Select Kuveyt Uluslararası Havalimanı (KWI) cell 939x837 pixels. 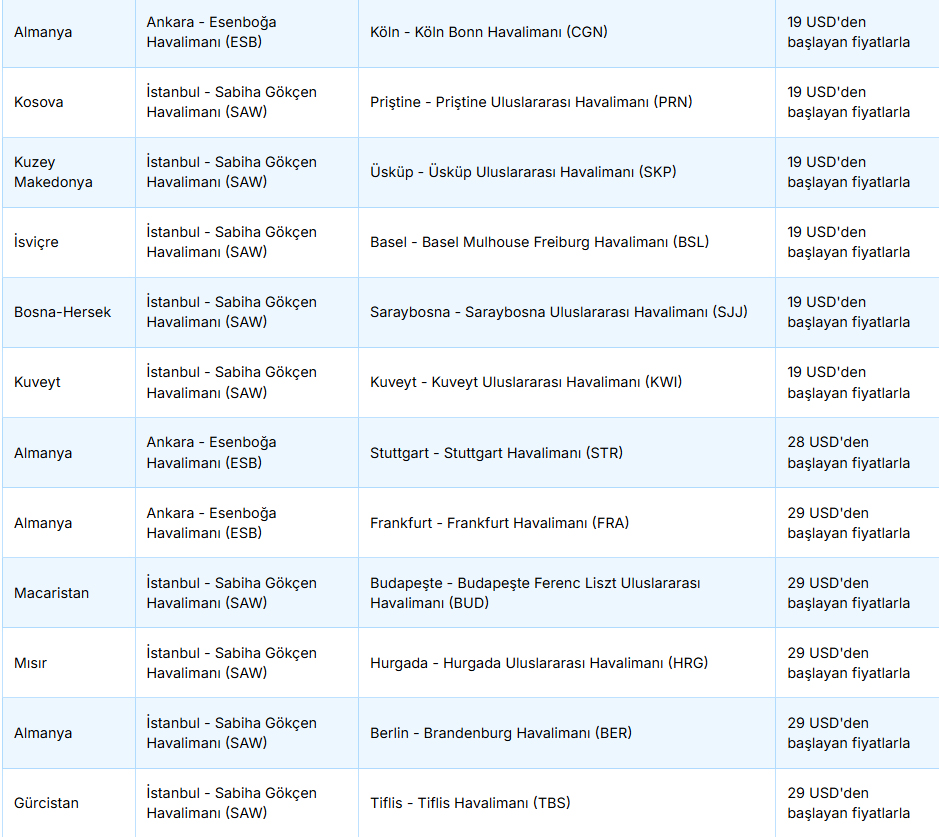[525, 382]
